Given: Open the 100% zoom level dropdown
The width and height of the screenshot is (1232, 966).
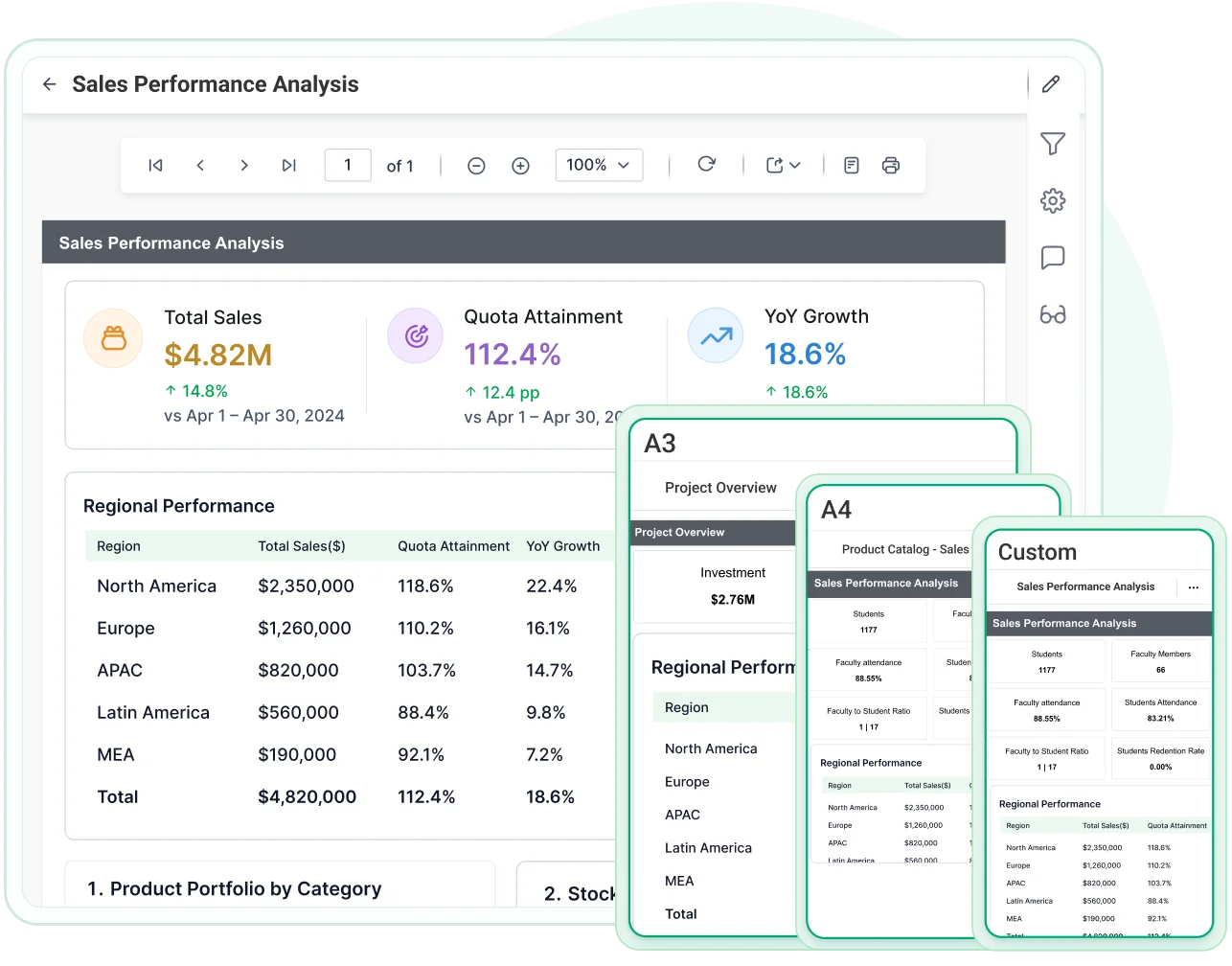Looking at the screenshot, I should click(599, 165).
